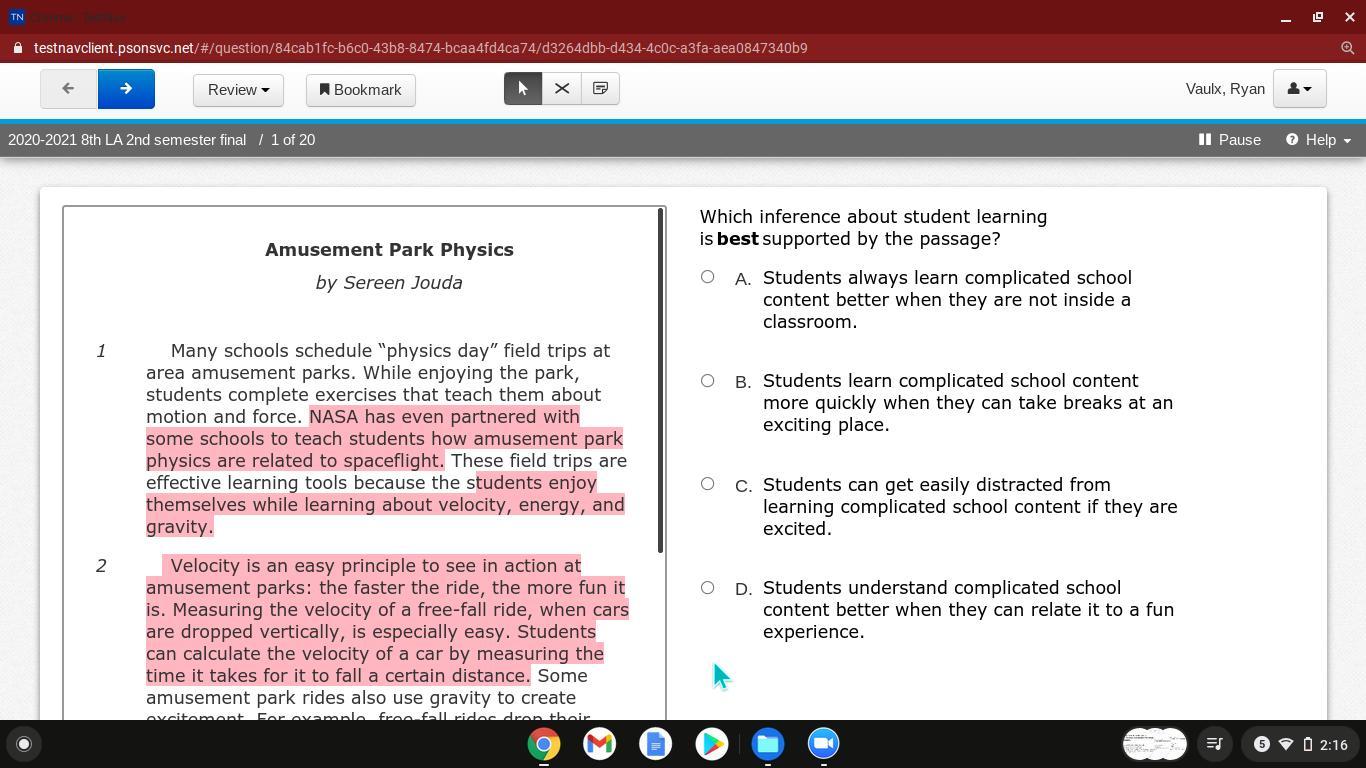1366x768 pixels.
Task: Click the zoom magnifier in address bar
Action: [1347, 48]
